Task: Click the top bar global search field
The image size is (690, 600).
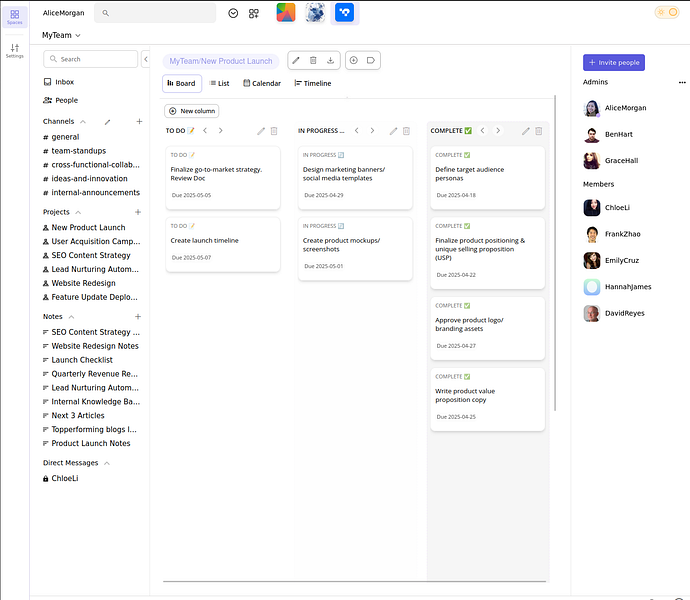Action: (x=155, y=13)
